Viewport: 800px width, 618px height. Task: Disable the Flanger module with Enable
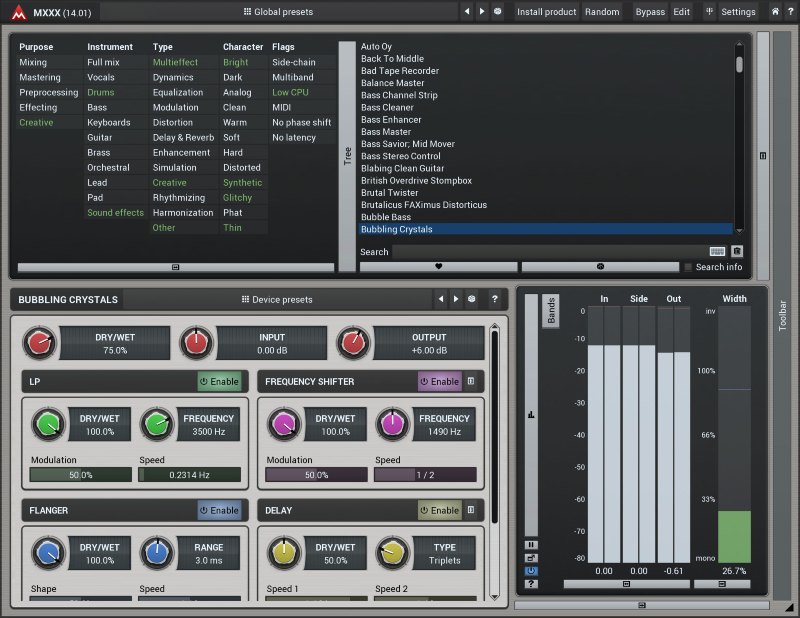coord(220,510)
